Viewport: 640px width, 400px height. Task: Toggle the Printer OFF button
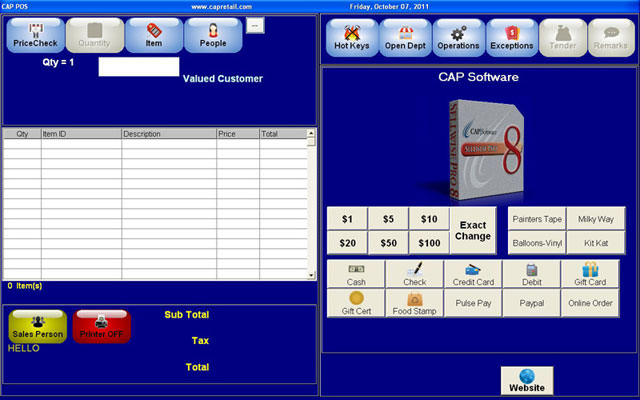click(101, 326)
